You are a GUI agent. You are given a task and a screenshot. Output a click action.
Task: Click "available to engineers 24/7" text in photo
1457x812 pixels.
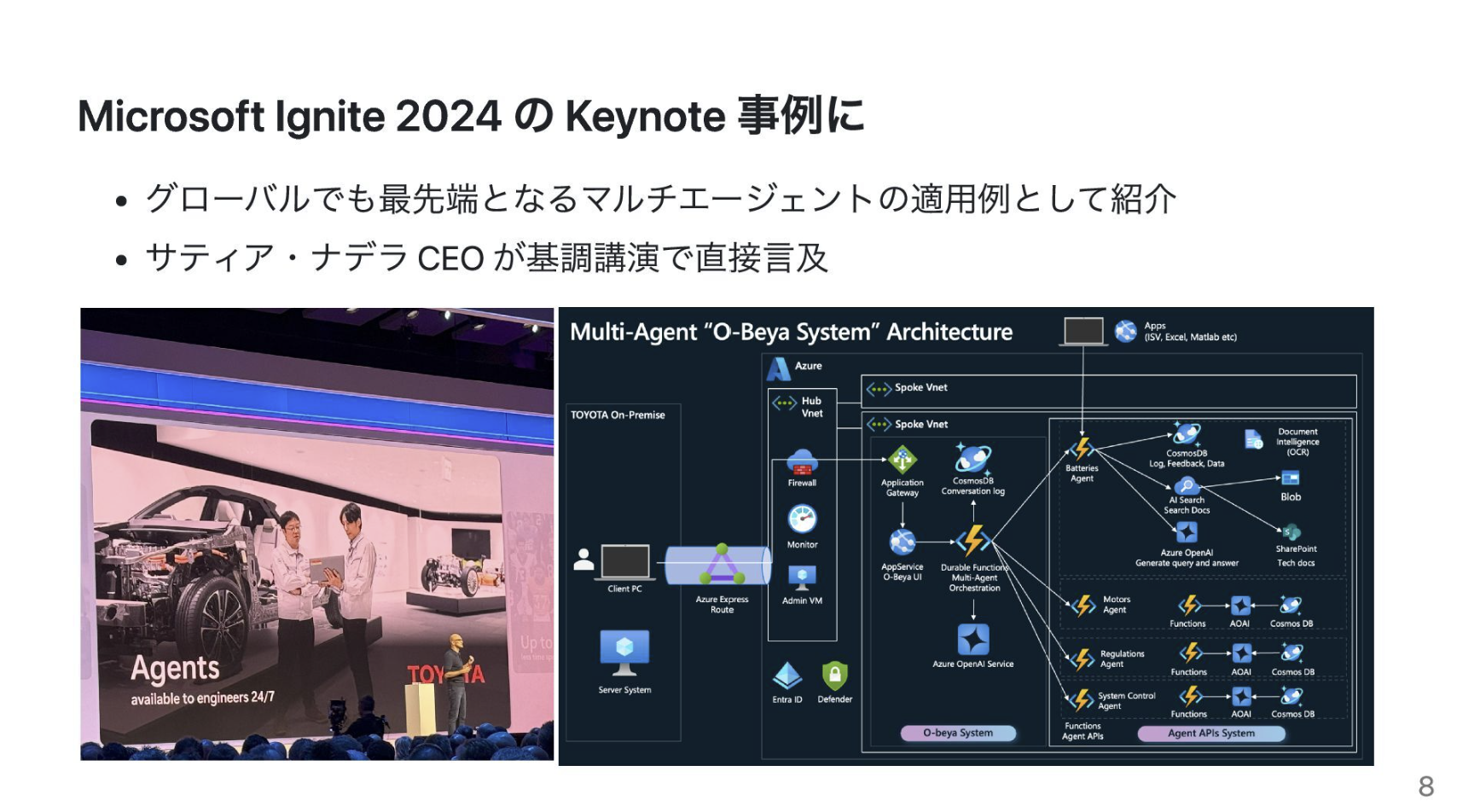[x=202, y=698]
